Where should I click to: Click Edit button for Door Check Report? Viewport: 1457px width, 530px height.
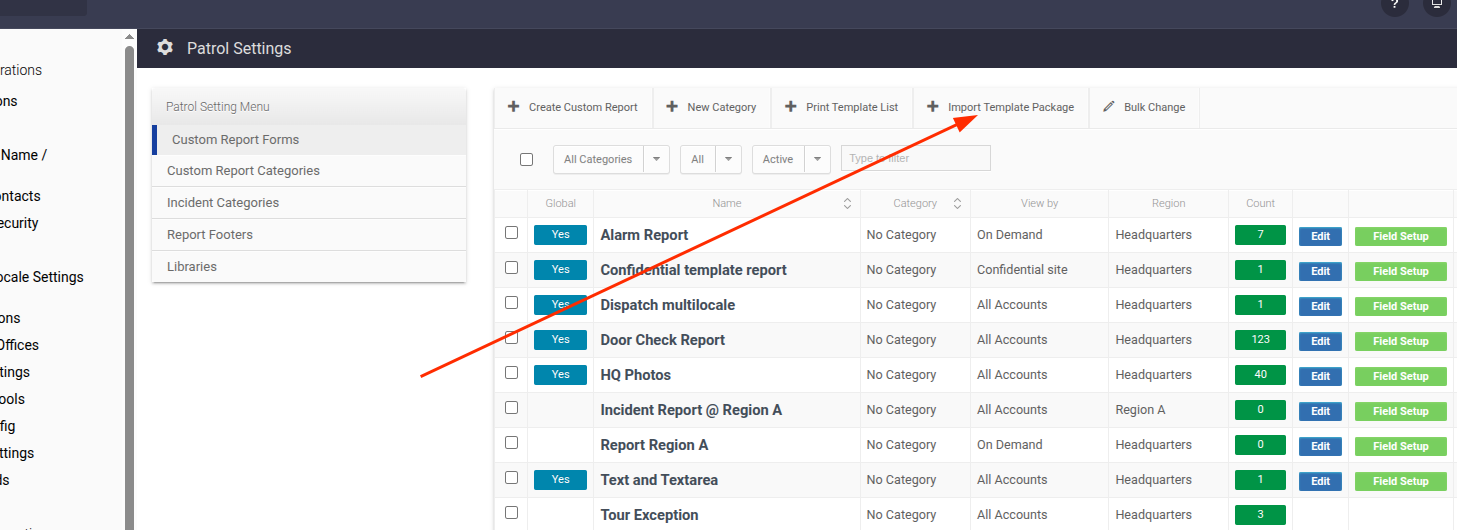click(1320, 341)
